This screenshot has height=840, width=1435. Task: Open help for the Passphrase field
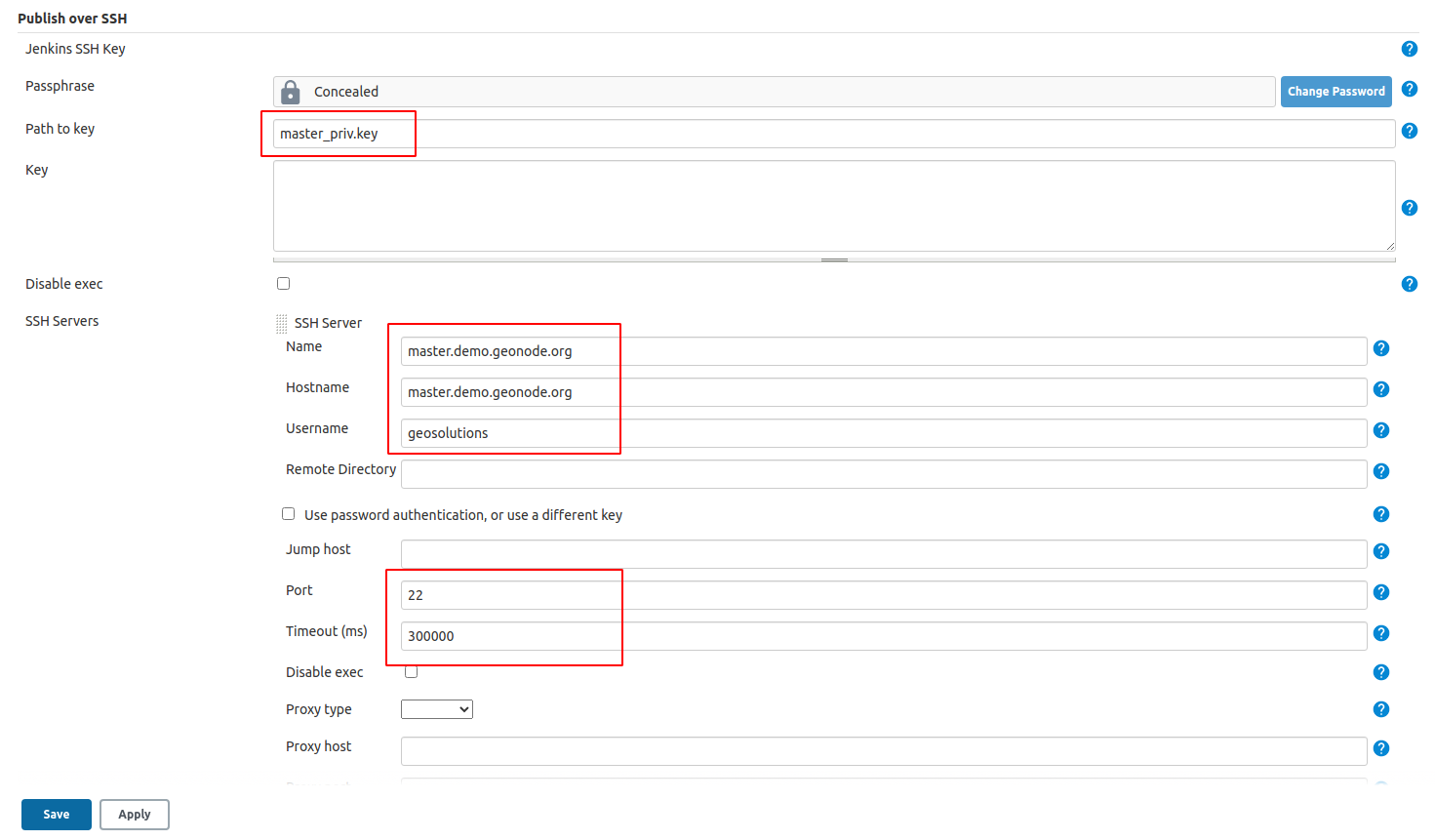1409,89
